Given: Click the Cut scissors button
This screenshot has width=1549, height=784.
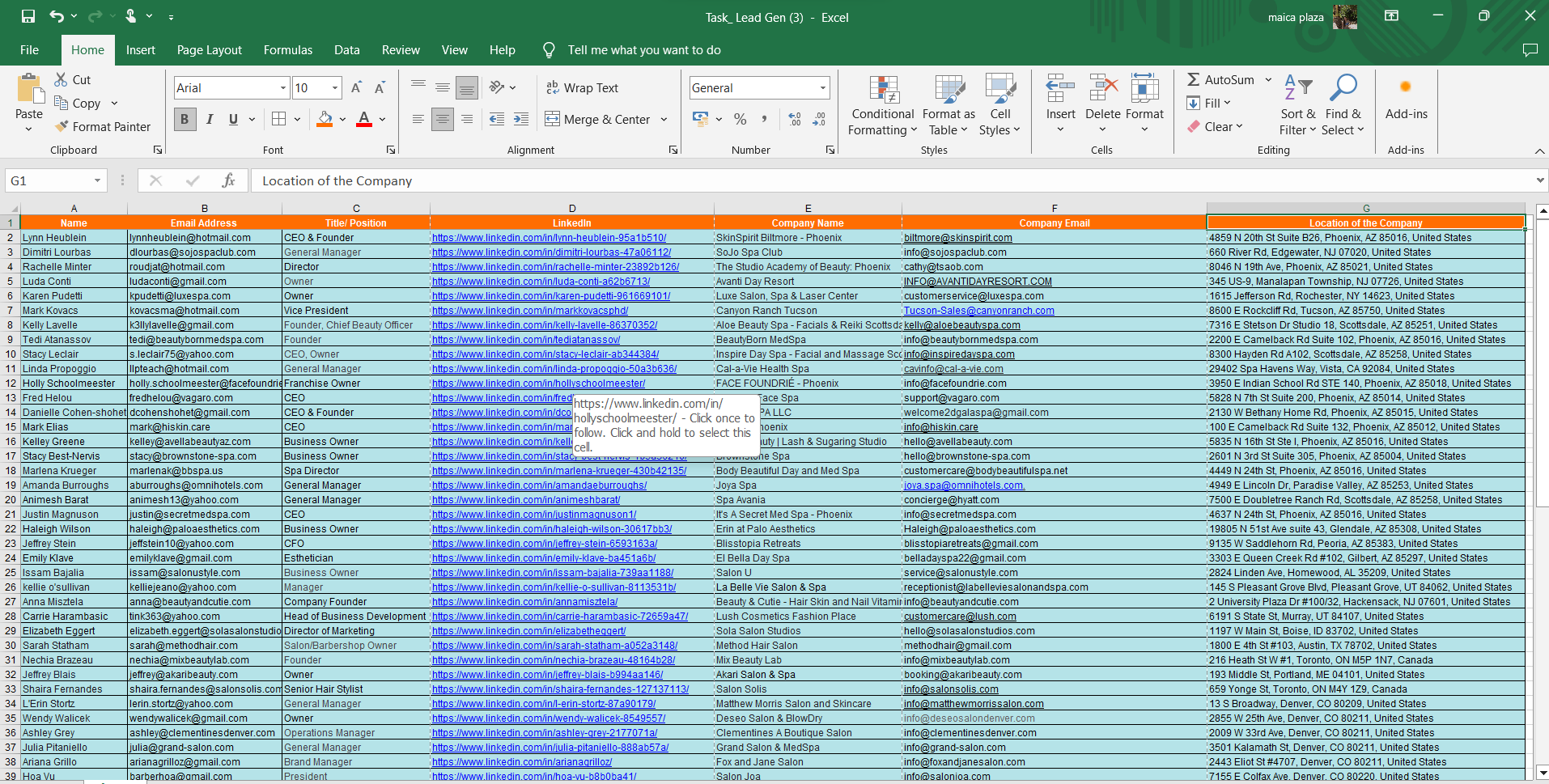Looking at the screenshot, I should (x=73, y=79).
